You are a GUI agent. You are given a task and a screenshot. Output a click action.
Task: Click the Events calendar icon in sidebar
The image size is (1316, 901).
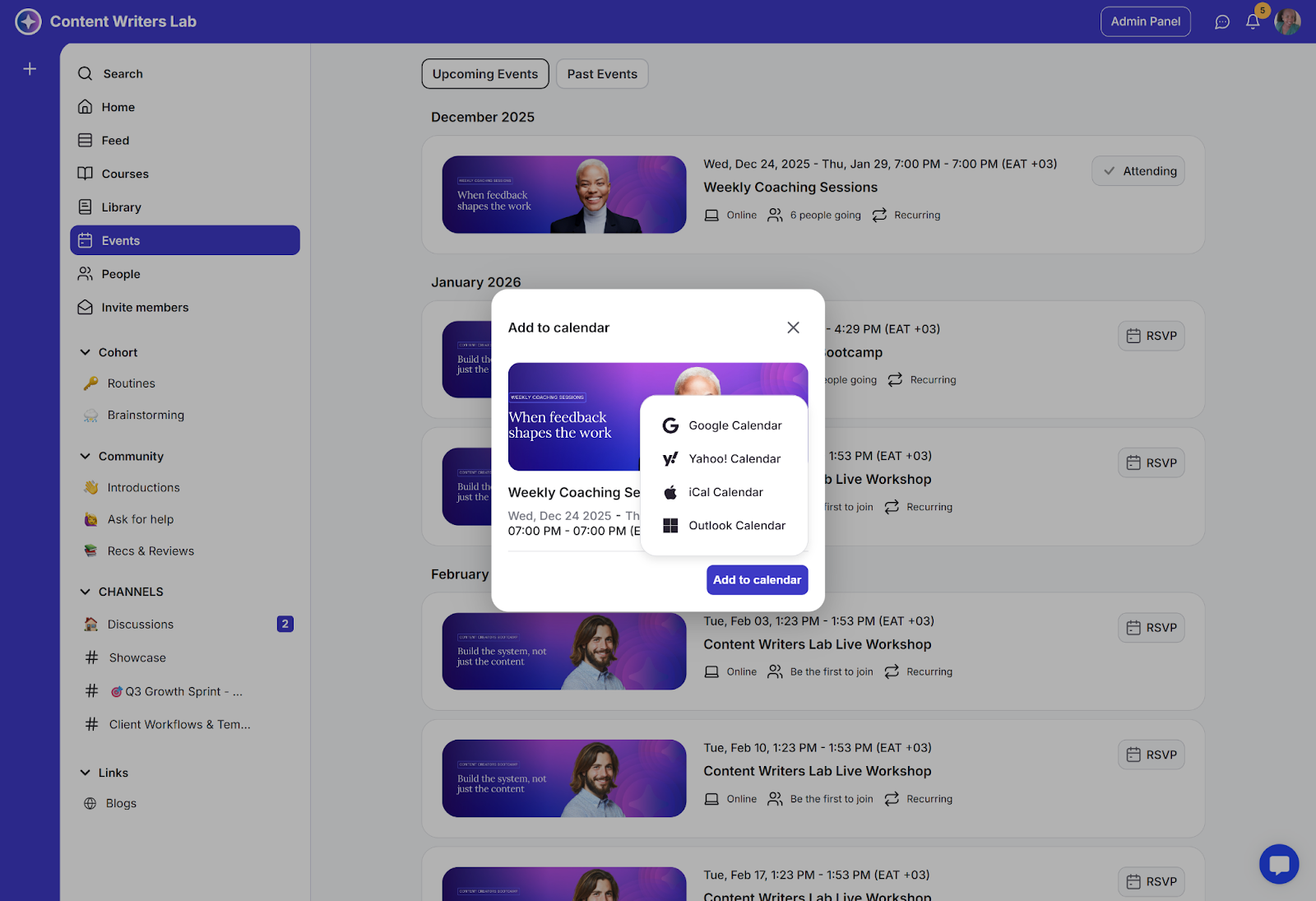coord(85,240)
